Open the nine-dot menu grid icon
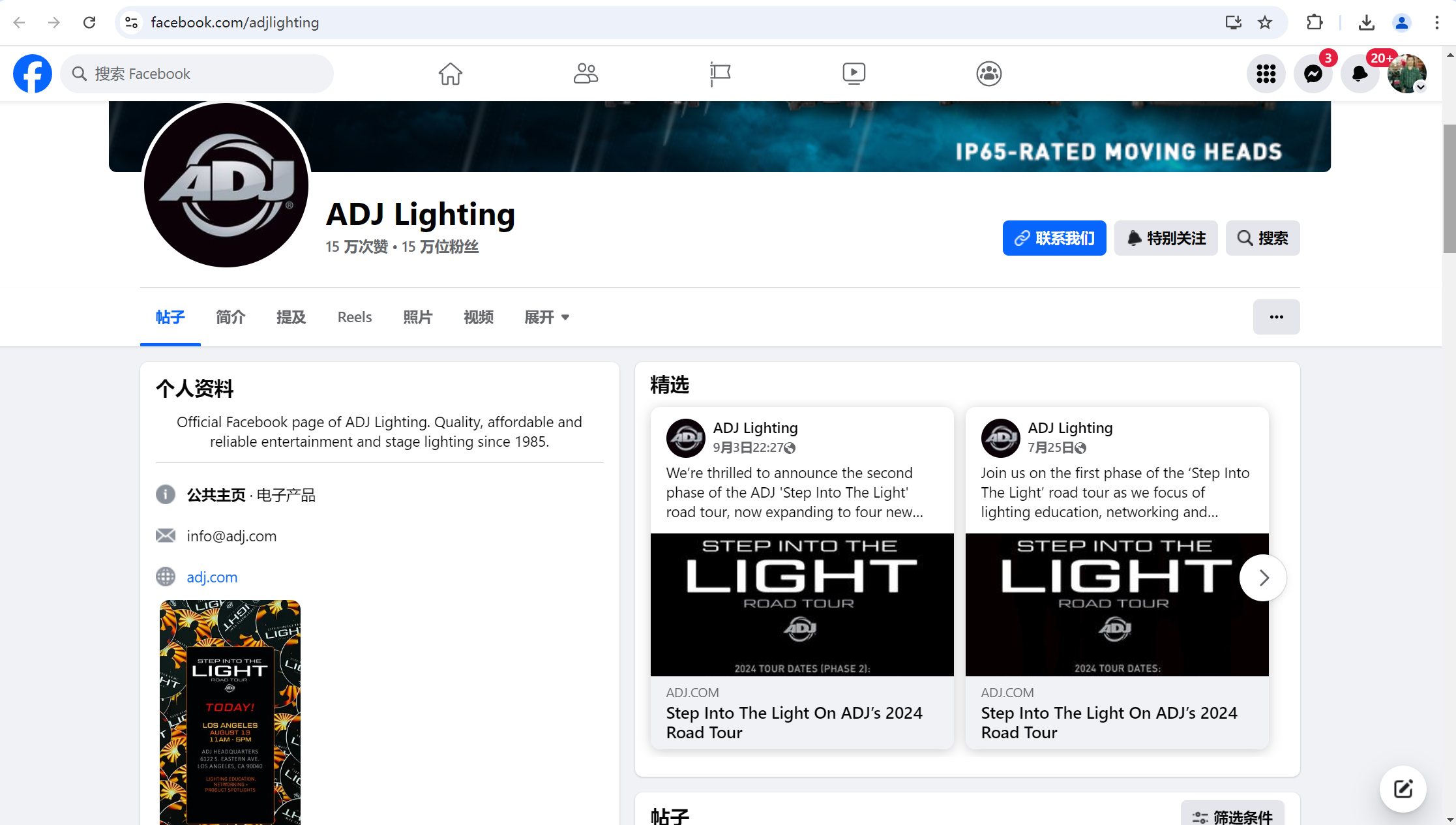The height and width of the screenshot is (825, 1456). tap(1266, 74)
